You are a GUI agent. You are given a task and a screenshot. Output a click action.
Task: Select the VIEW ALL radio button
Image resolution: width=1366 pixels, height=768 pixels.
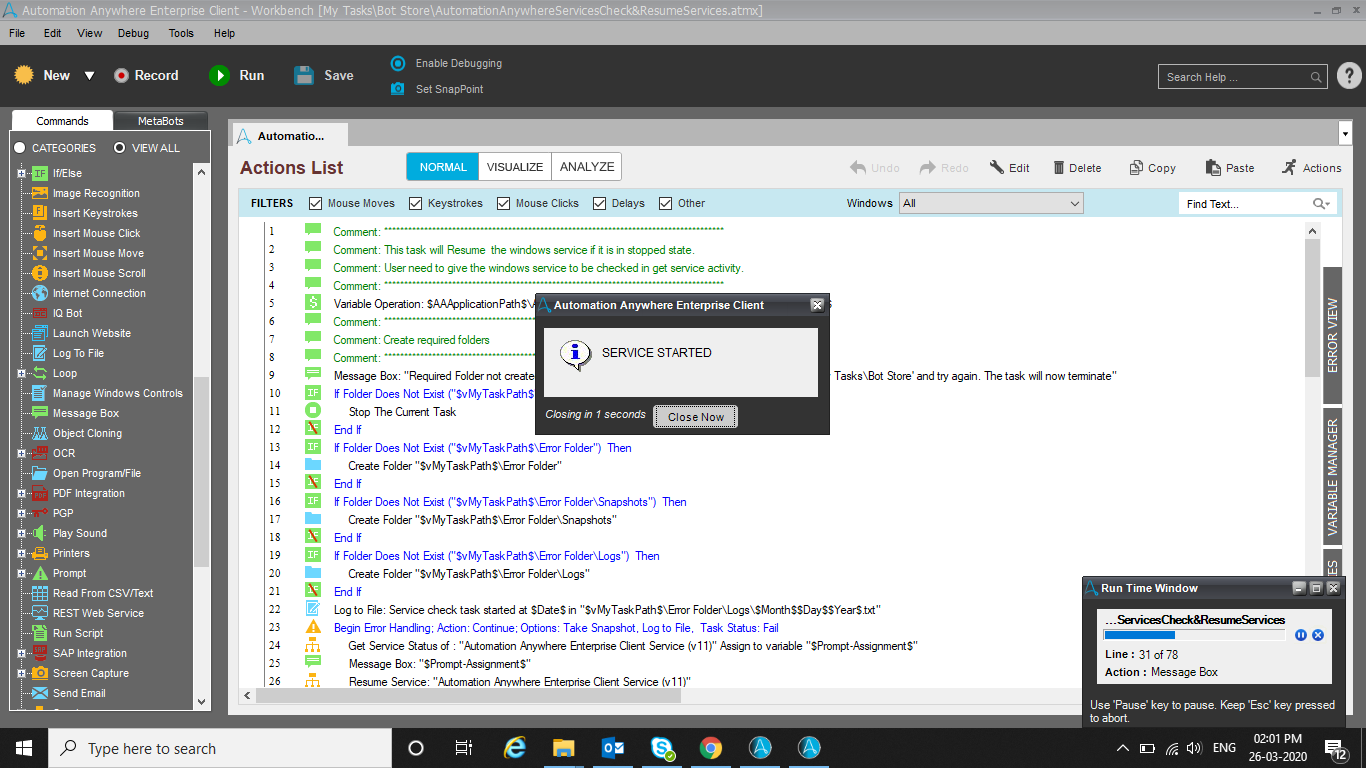[x=120, y=148]
